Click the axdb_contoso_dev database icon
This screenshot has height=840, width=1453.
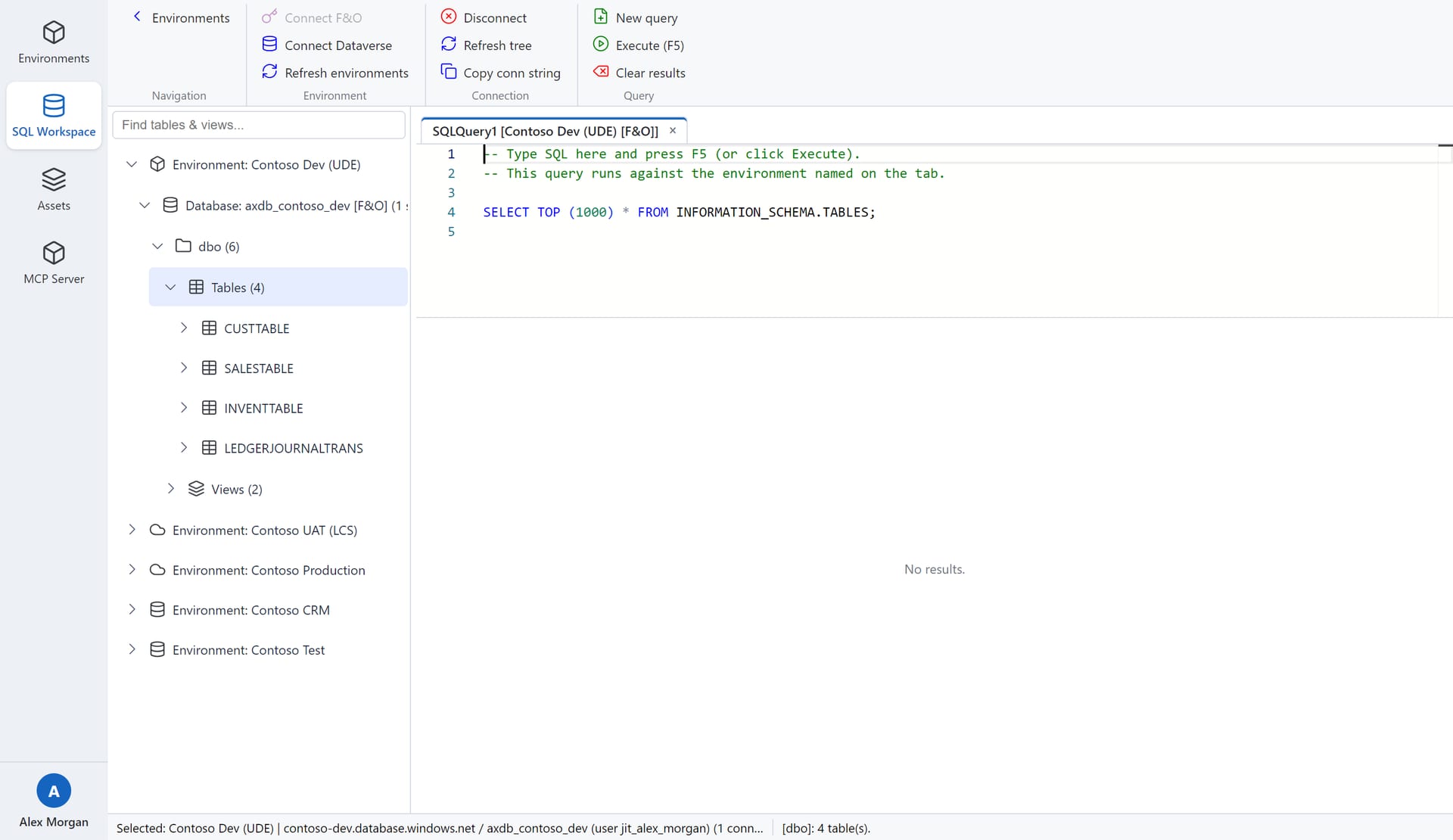coord(170,205)
